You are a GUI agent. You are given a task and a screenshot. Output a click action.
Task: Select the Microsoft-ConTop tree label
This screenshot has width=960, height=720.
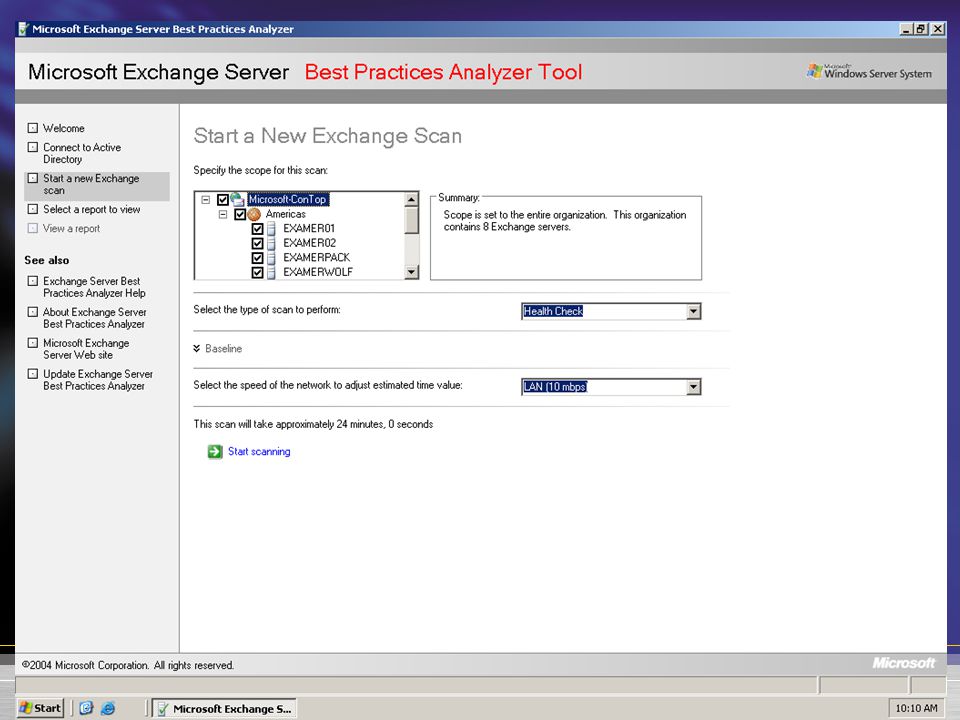288,200
